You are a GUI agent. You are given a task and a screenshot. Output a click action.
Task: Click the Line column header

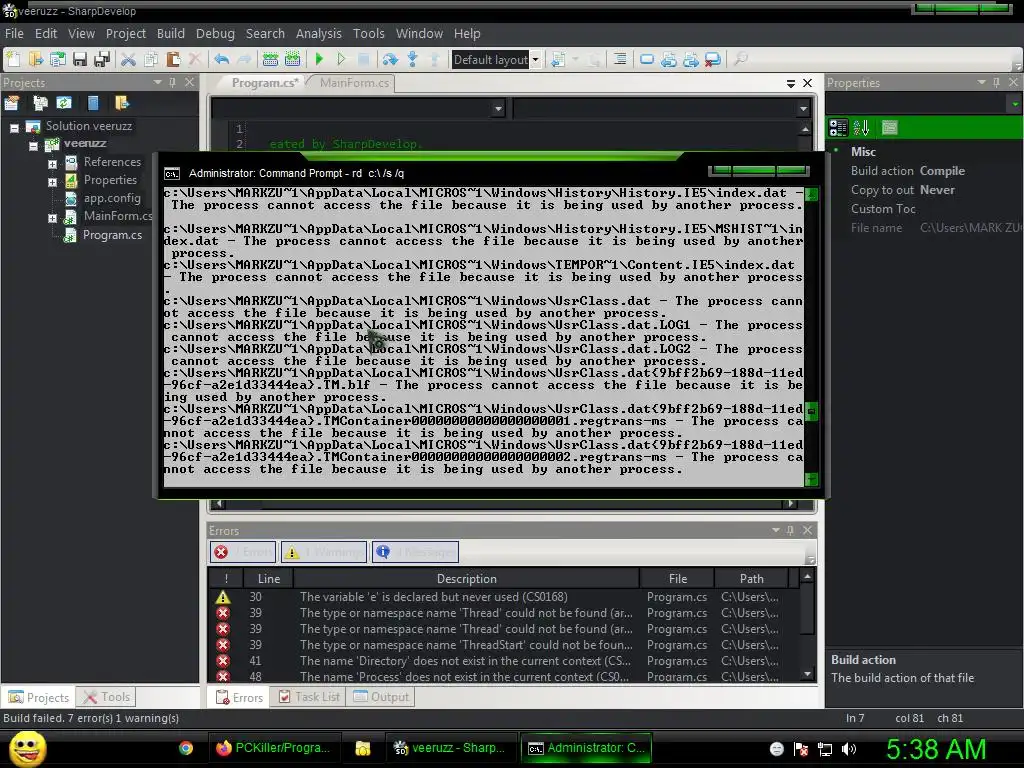(268, 579)
